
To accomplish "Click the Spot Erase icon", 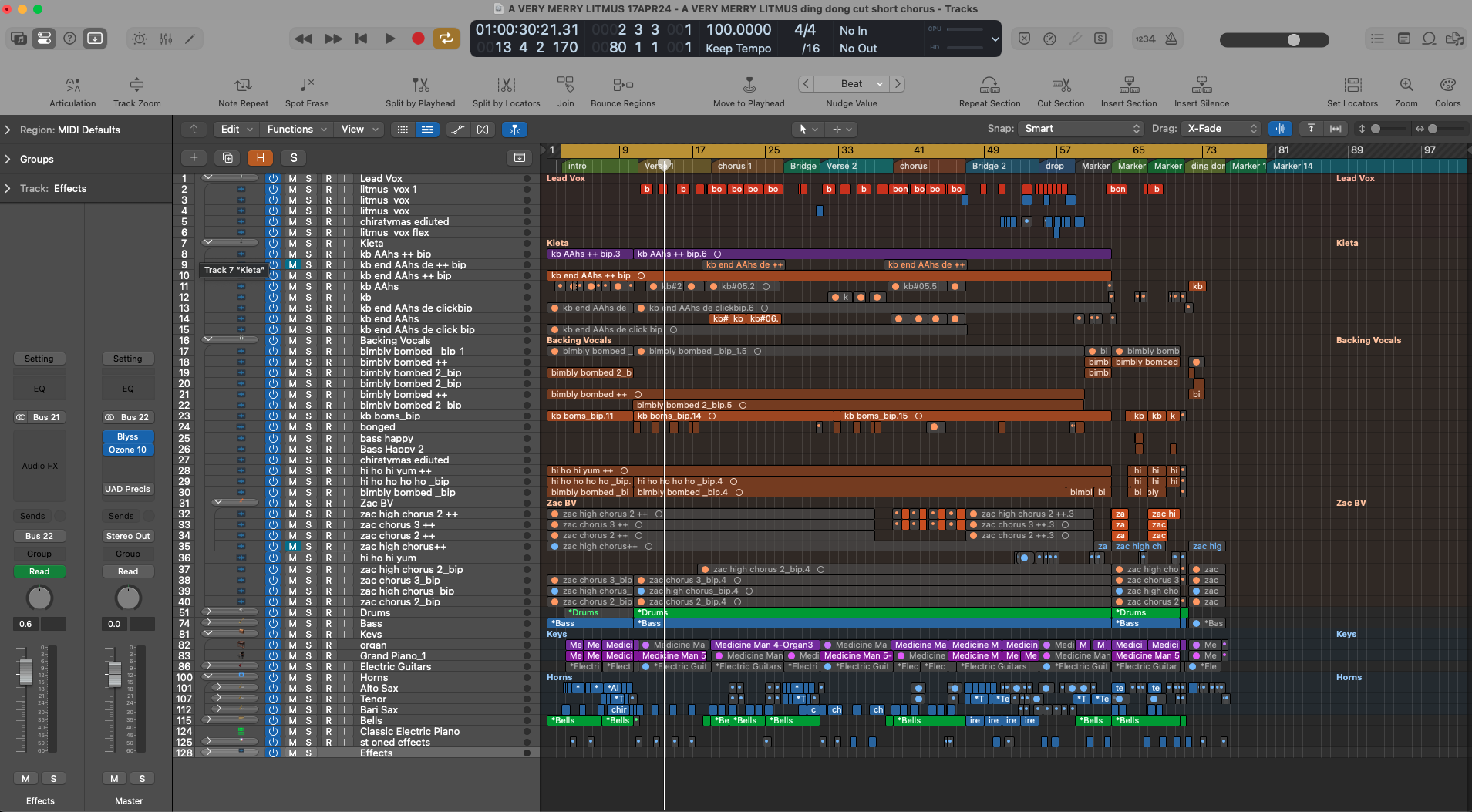I will click(307, 85).
